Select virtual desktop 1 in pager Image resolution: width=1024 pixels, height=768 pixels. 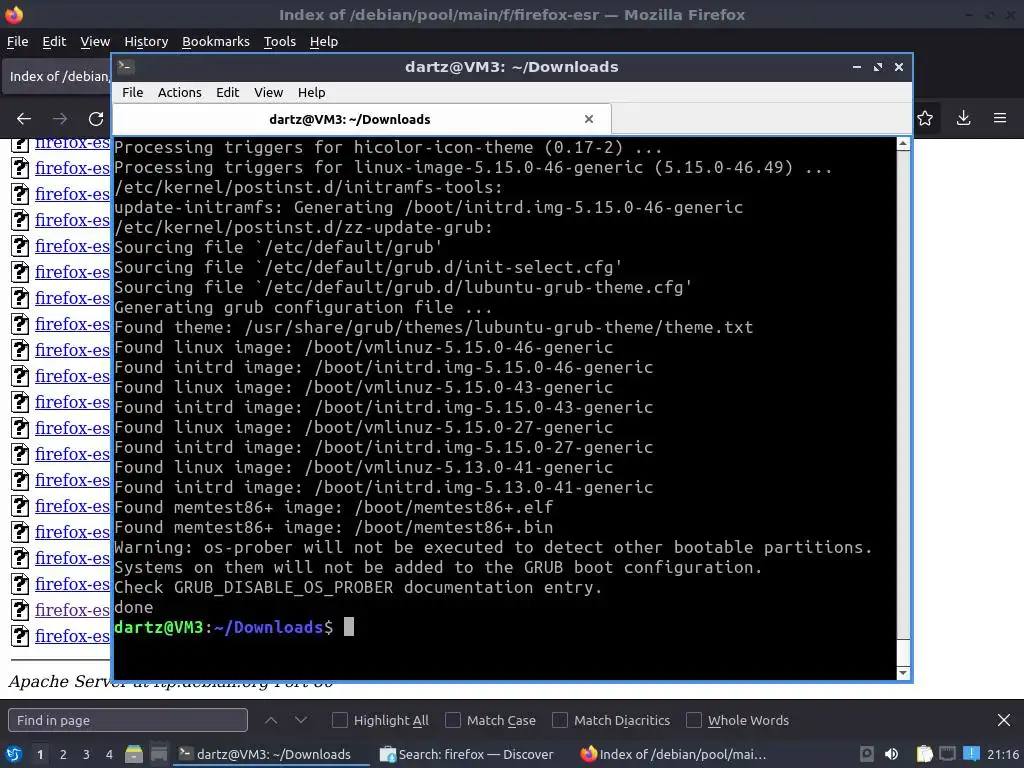pyautogui.click(x=40, y=754)
